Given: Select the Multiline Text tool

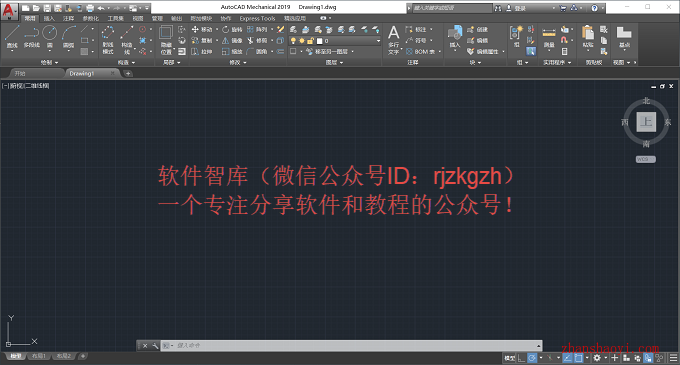Looking at the screenshot, I should point(393,39).
